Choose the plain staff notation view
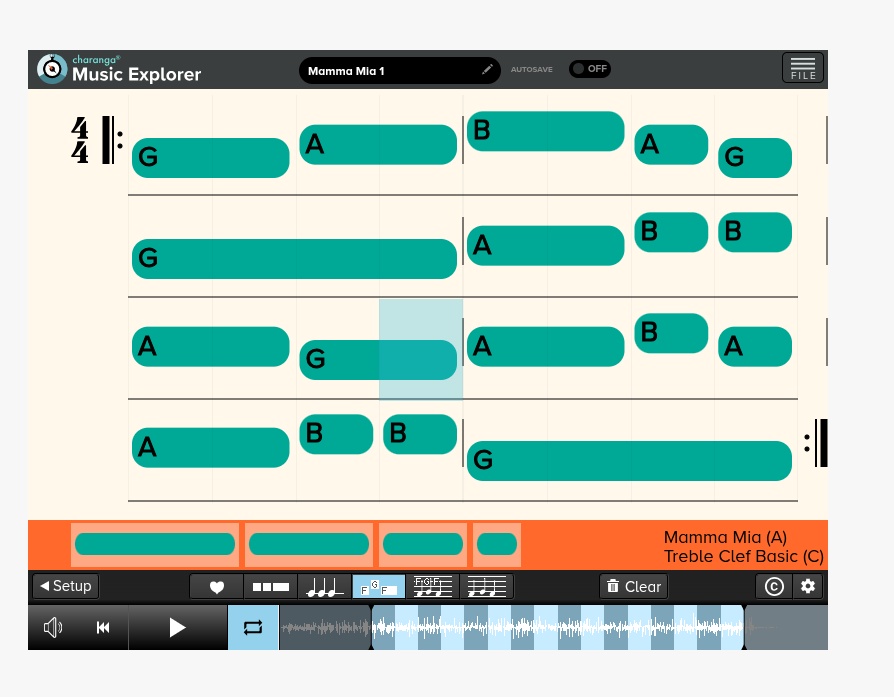 [x=487, y=587]
